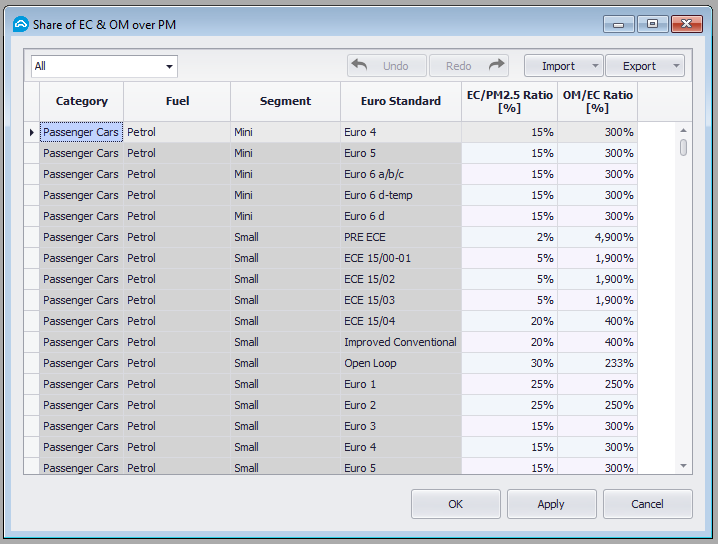Select OM/EC value 233% for Open Loop
Screen dimensions: 718x544
[598, 363]
